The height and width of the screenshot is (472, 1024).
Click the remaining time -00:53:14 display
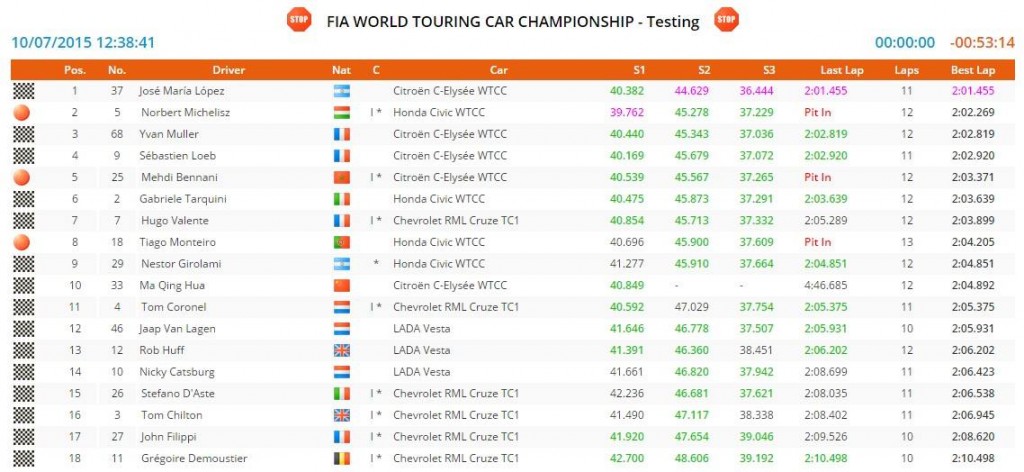[x=984, y=43]
